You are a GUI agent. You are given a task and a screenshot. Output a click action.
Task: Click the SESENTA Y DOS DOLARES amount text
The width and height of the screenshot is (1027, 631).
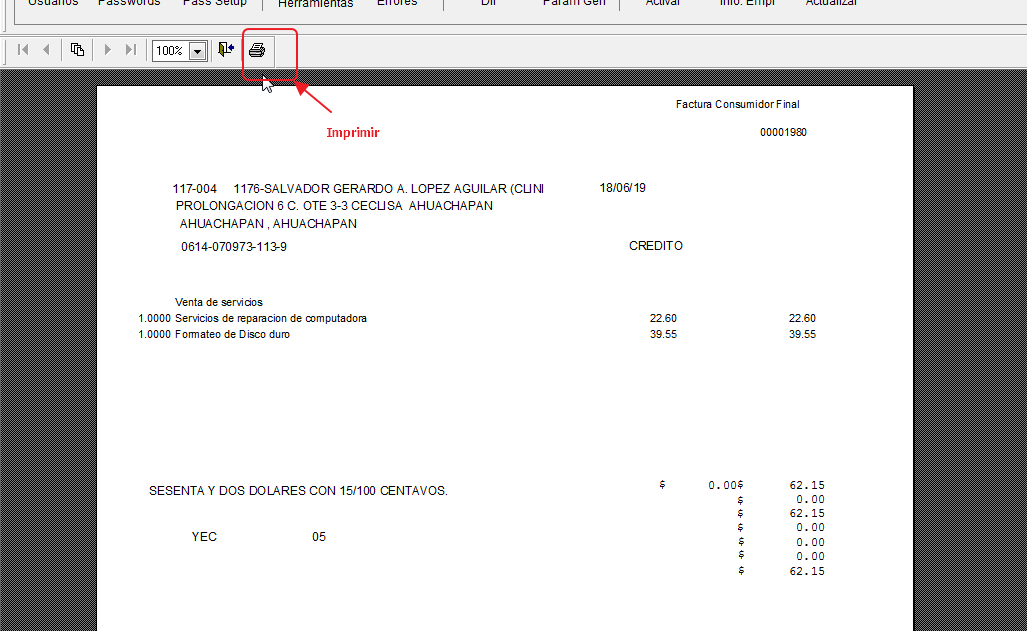[298, 491]
